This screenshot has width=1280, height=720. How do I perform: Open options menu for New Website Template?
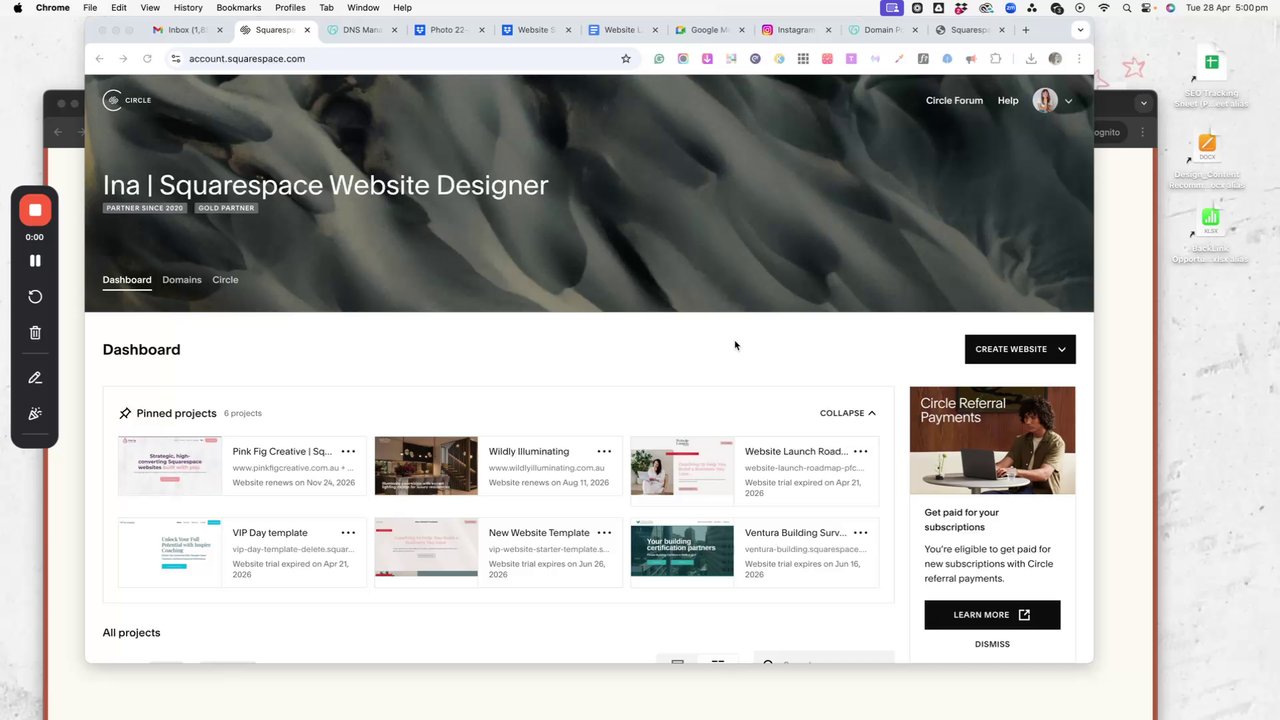click(x=604, y=533)
